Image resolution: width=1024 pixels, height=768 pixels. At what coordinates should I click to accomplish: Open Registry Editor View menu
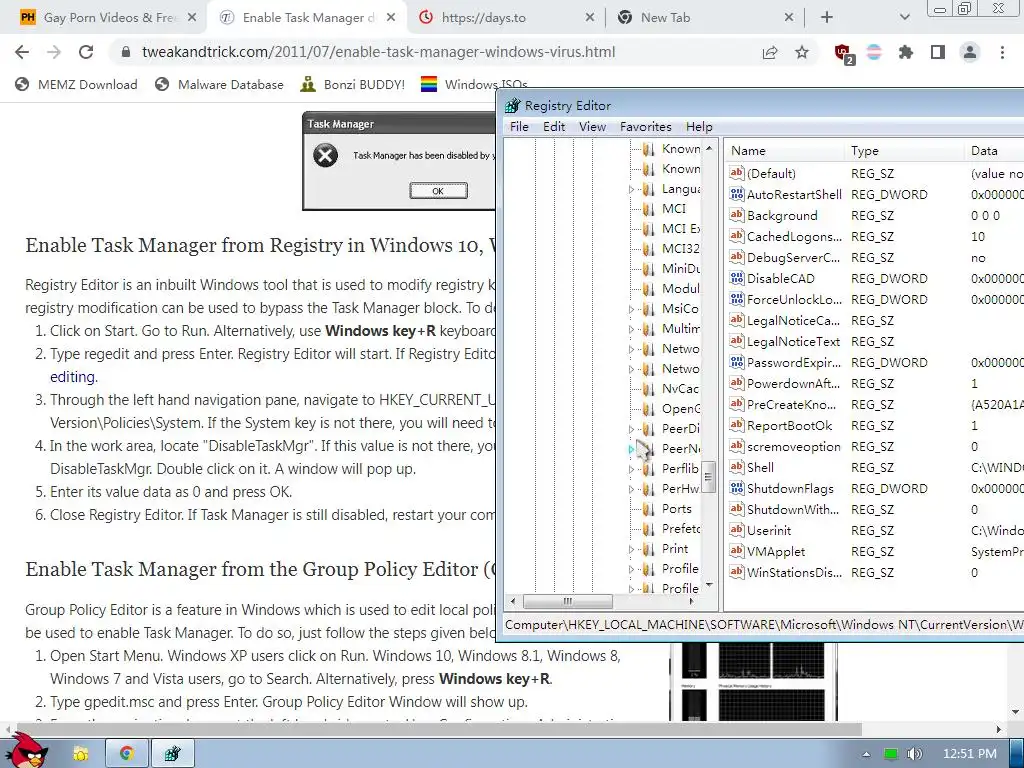tap(592, 127)
